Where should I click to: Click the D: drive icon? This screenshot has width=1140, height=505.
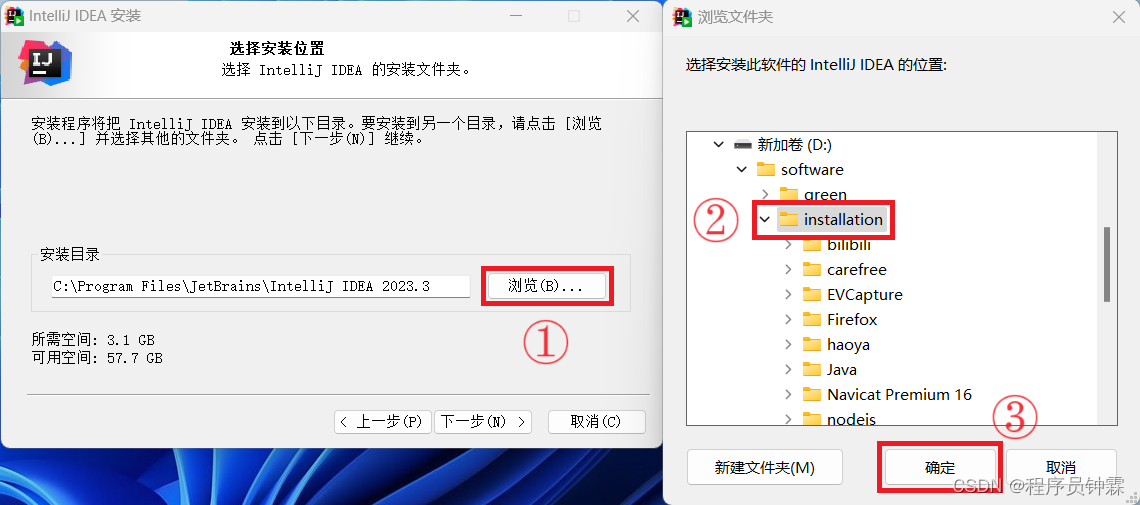[742, 145]
